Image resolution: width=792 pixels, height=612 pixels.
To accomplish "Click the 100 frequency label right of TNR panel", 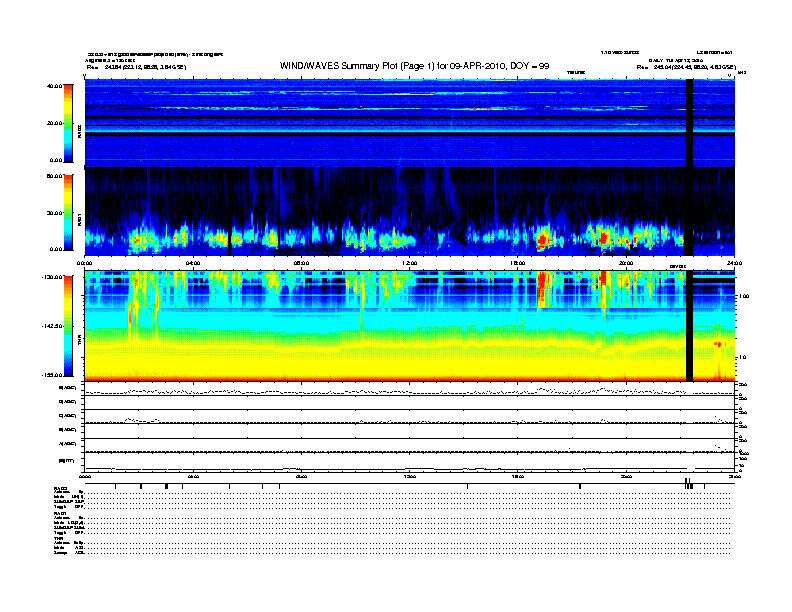I will coord(743,296).
